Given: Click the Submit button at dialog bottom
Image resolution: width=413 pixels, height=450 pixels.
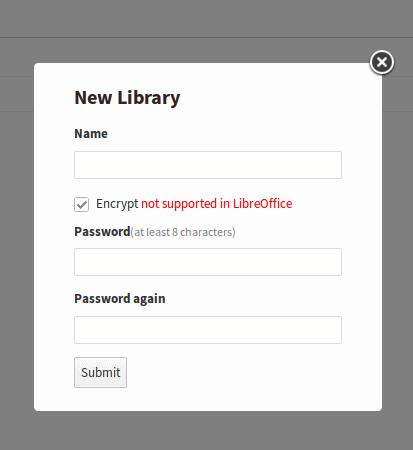Looking at the screenshot, I should pyautogui.click(x=100, y=372).
